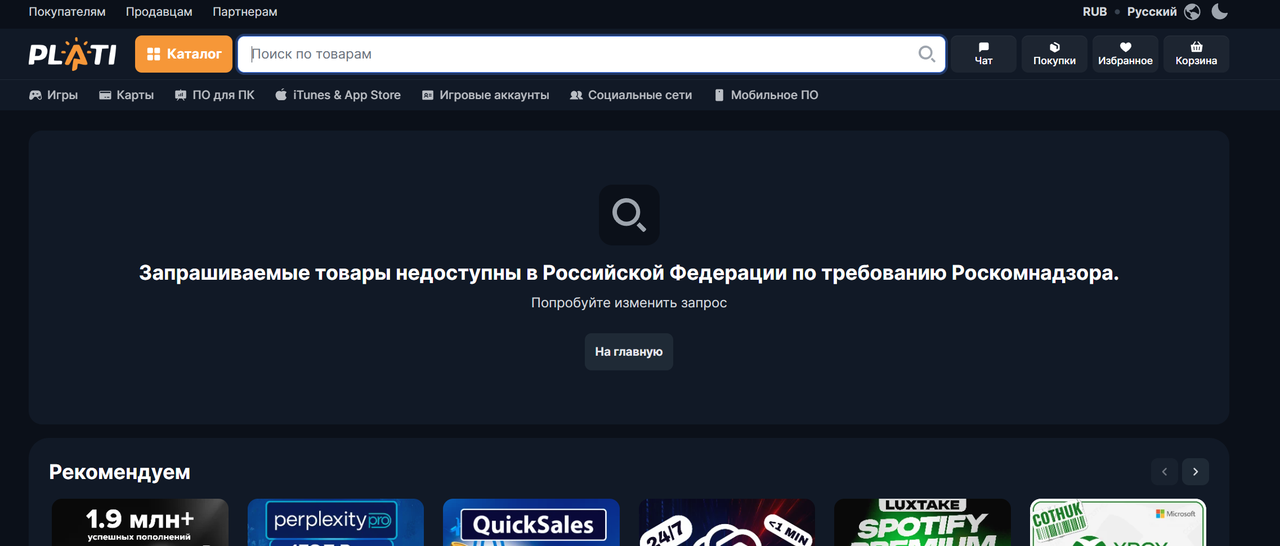Open the Партнерам link

(245, 12)
